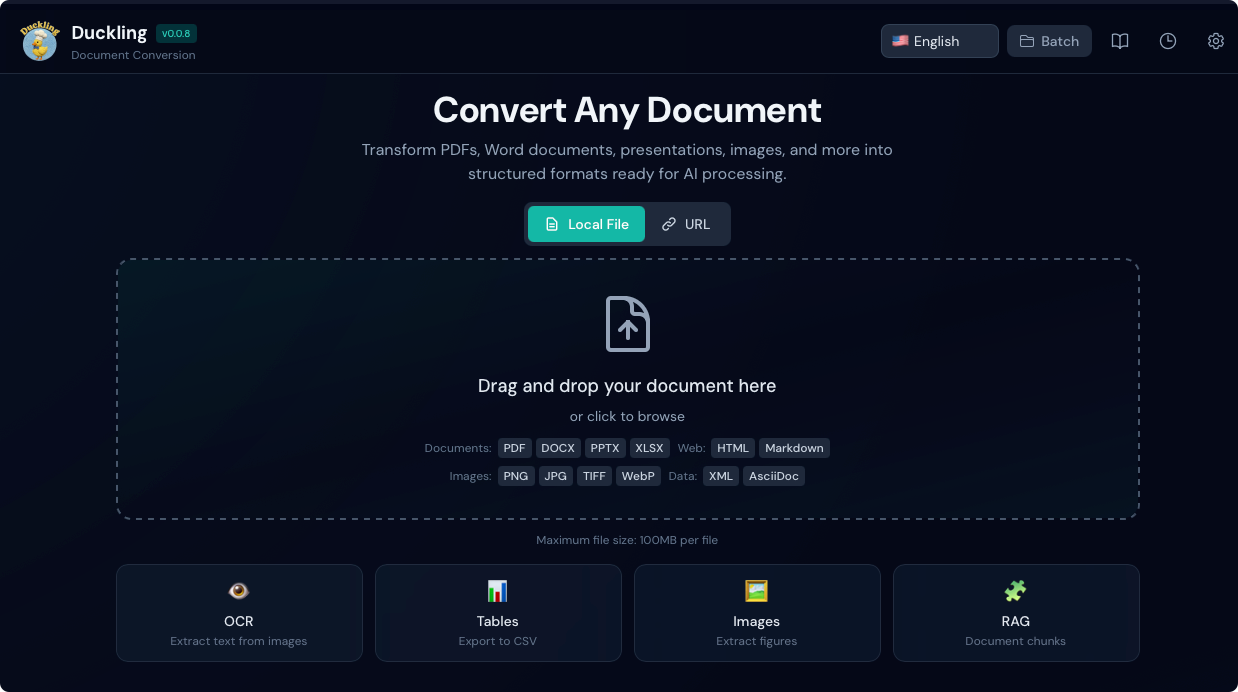The width and height of the screenshot is (1238, 692).
Task: Click the Duckling duck logo
Action: [40, 42]
